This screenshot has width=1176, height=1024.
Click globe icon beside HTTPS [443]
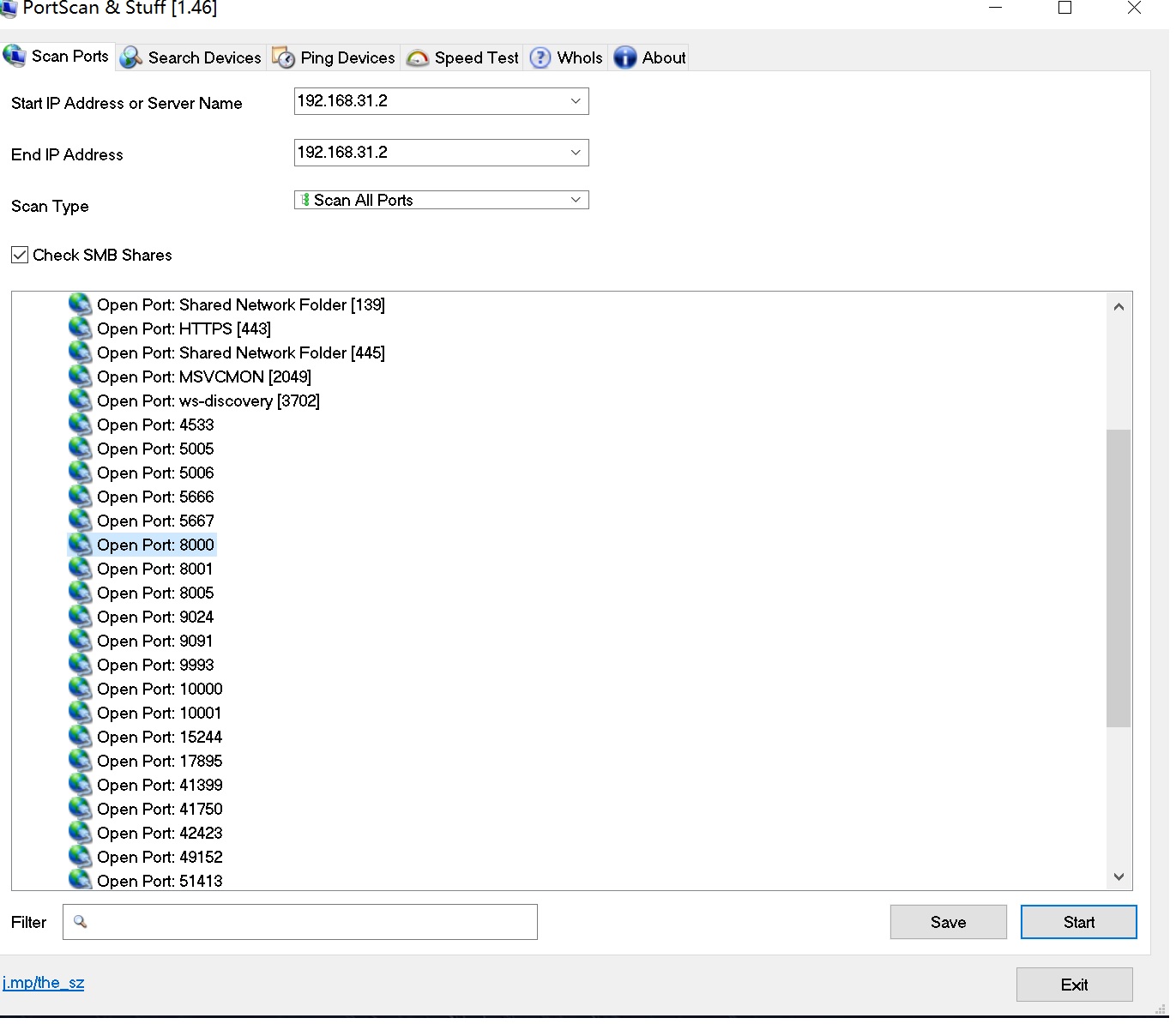pyautogui.click(x=81, y=328)
